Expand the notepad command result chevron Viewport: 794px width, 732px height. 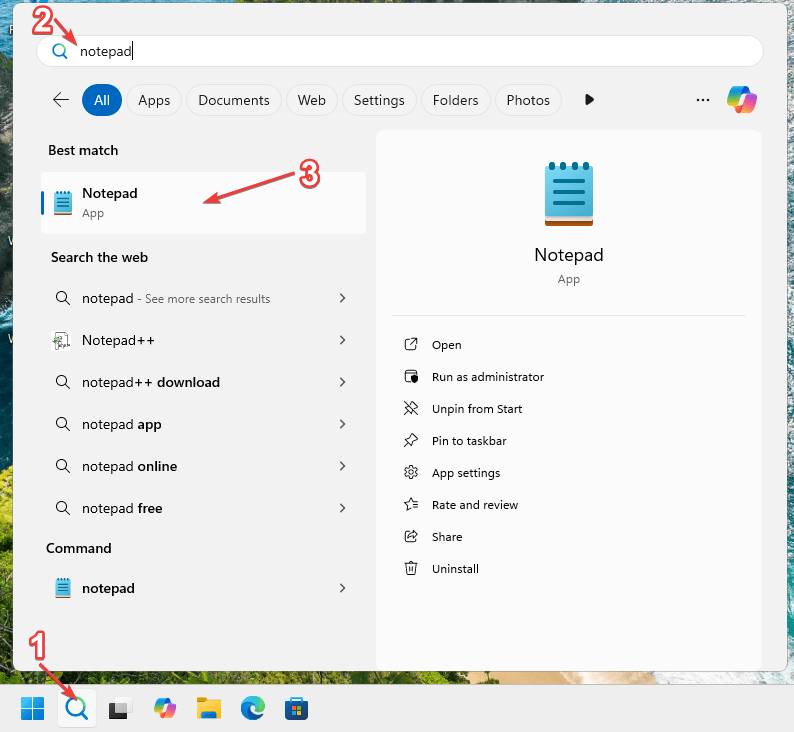click(x=342, y=588)
